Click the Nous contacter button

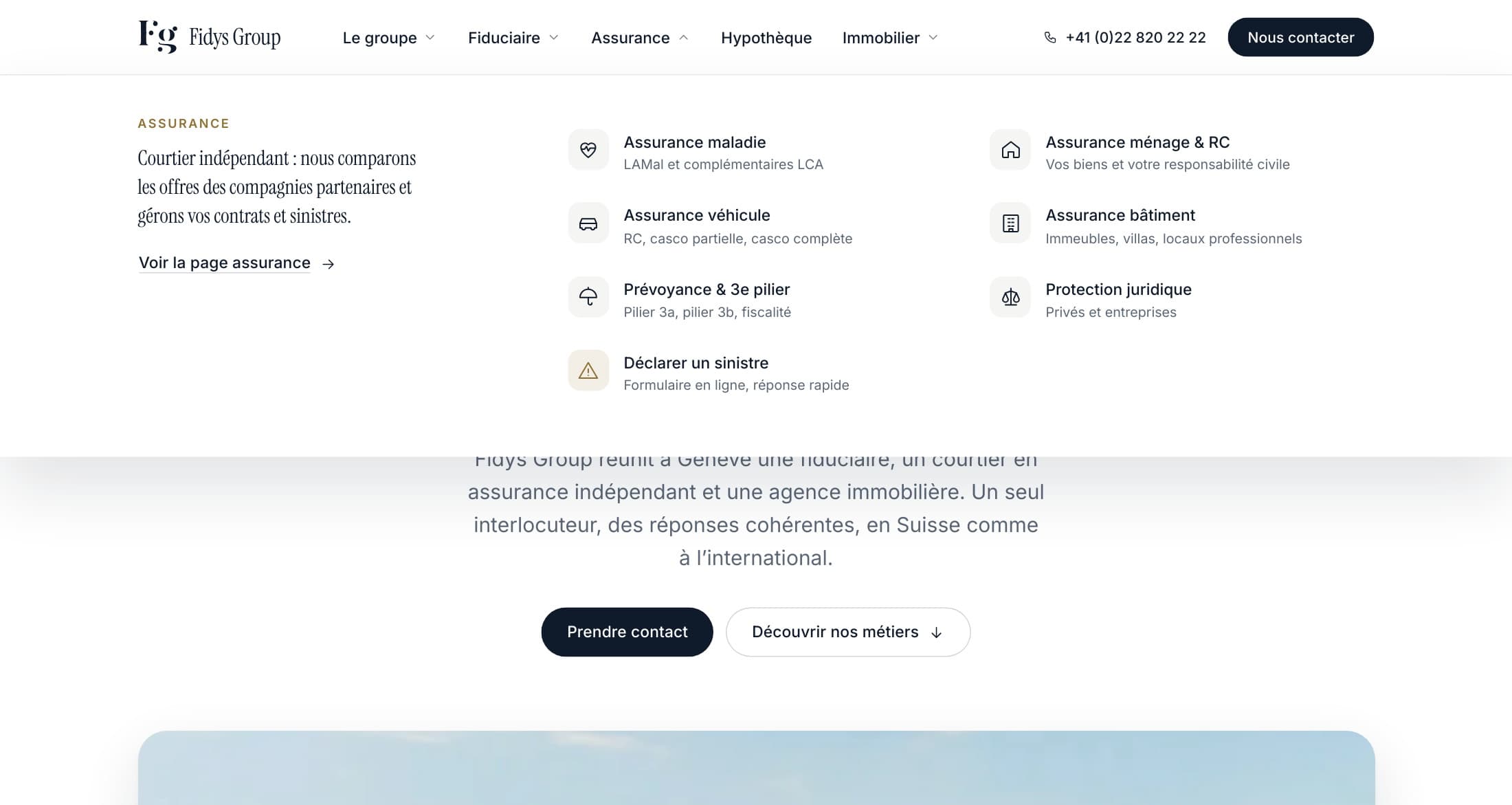pos(1300,37)
